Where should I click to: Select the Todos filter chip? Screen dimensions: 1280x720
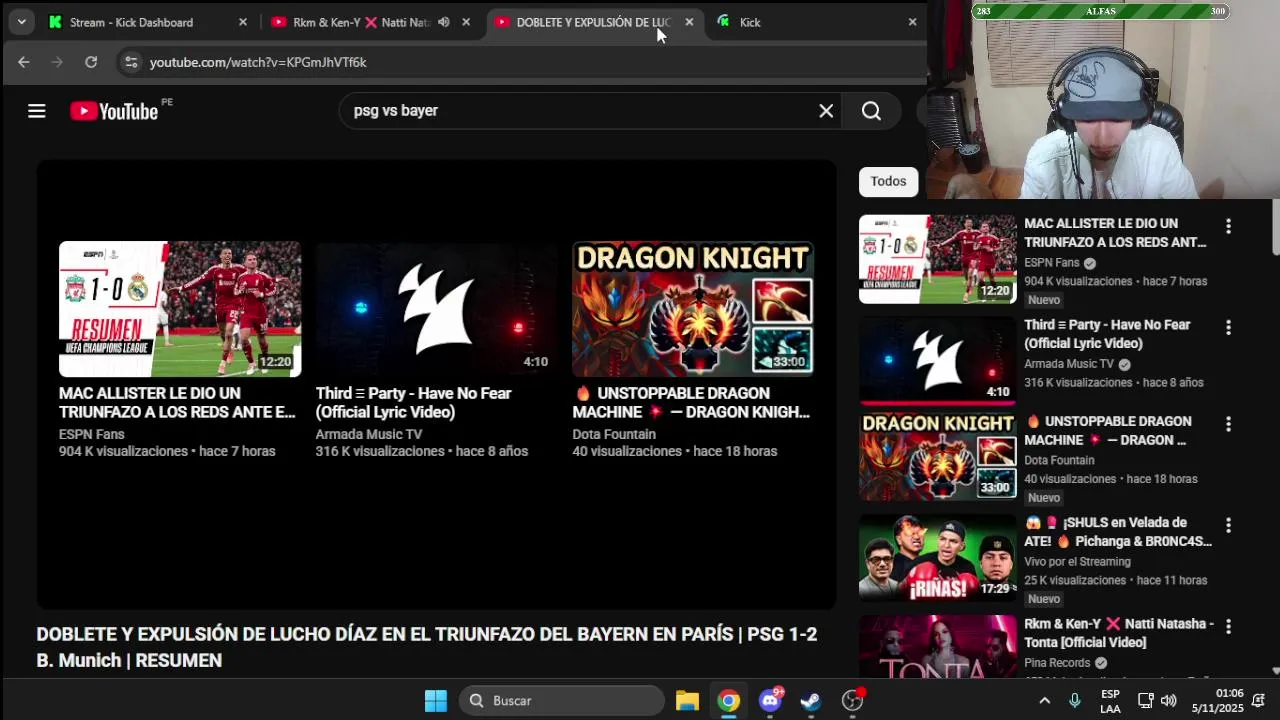(888, 181)
